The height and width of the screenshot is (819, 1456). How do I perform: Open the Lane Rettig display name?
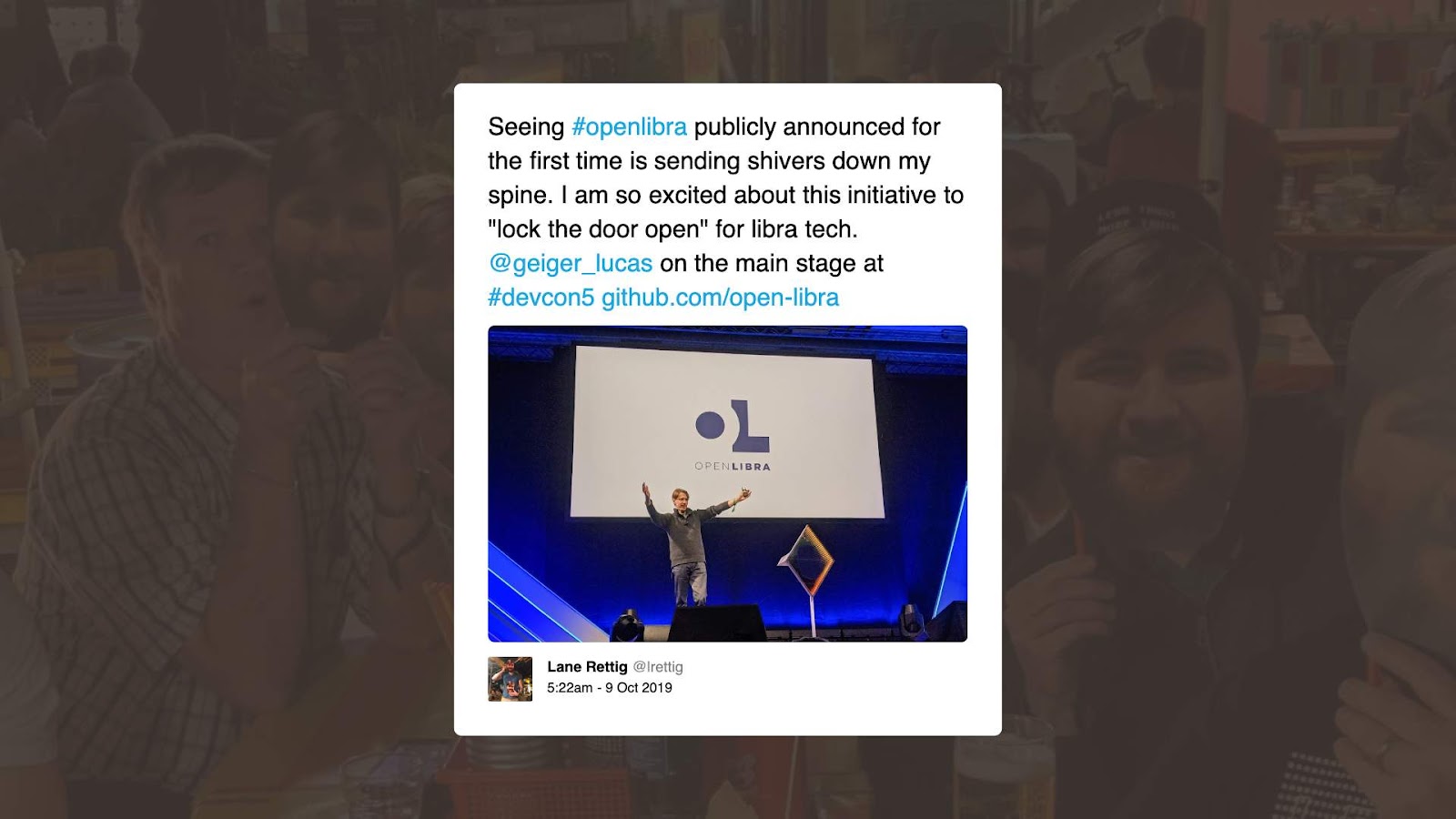pos(587,667)
